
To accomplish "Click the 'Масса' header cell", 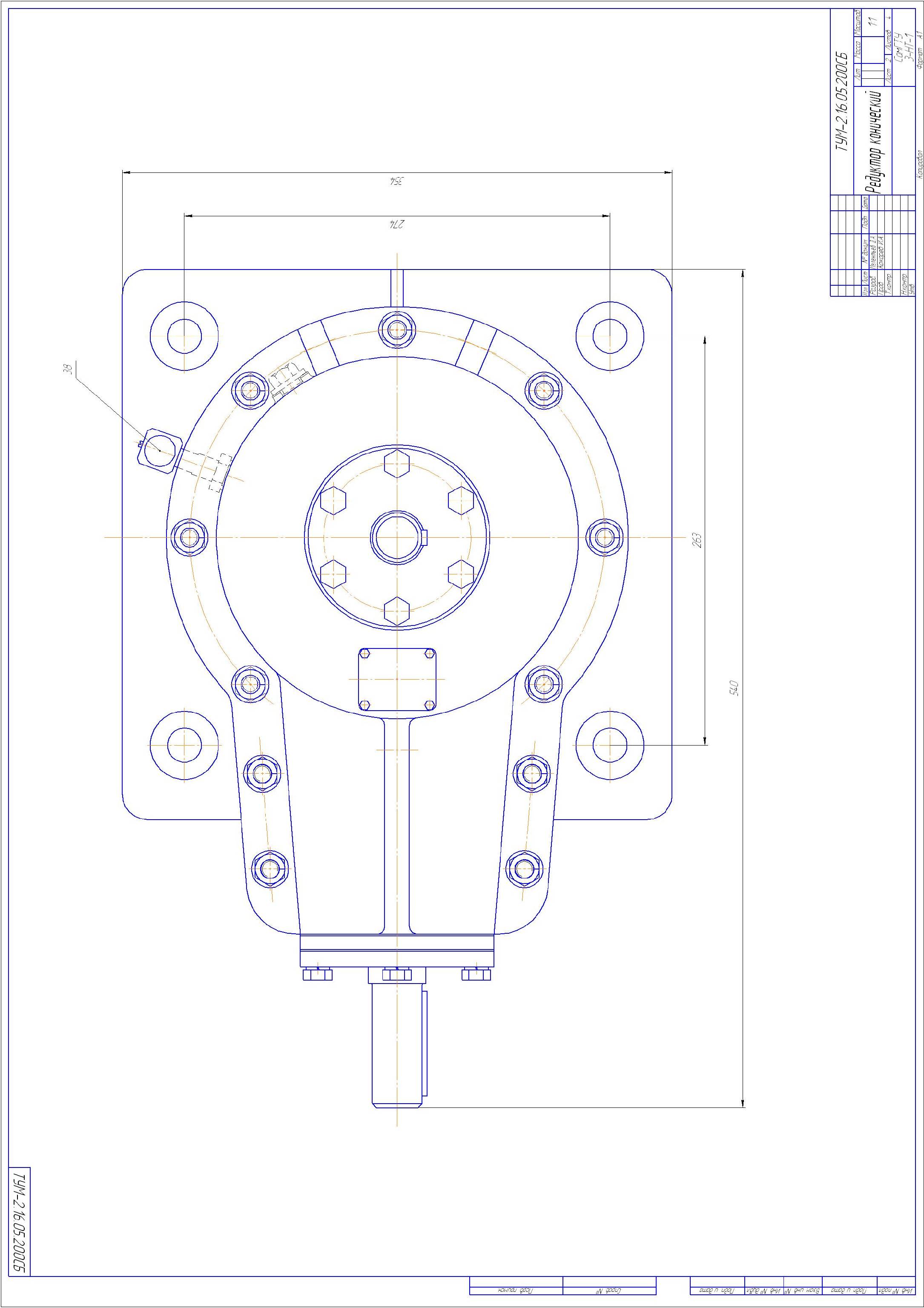I will point(858,49).
